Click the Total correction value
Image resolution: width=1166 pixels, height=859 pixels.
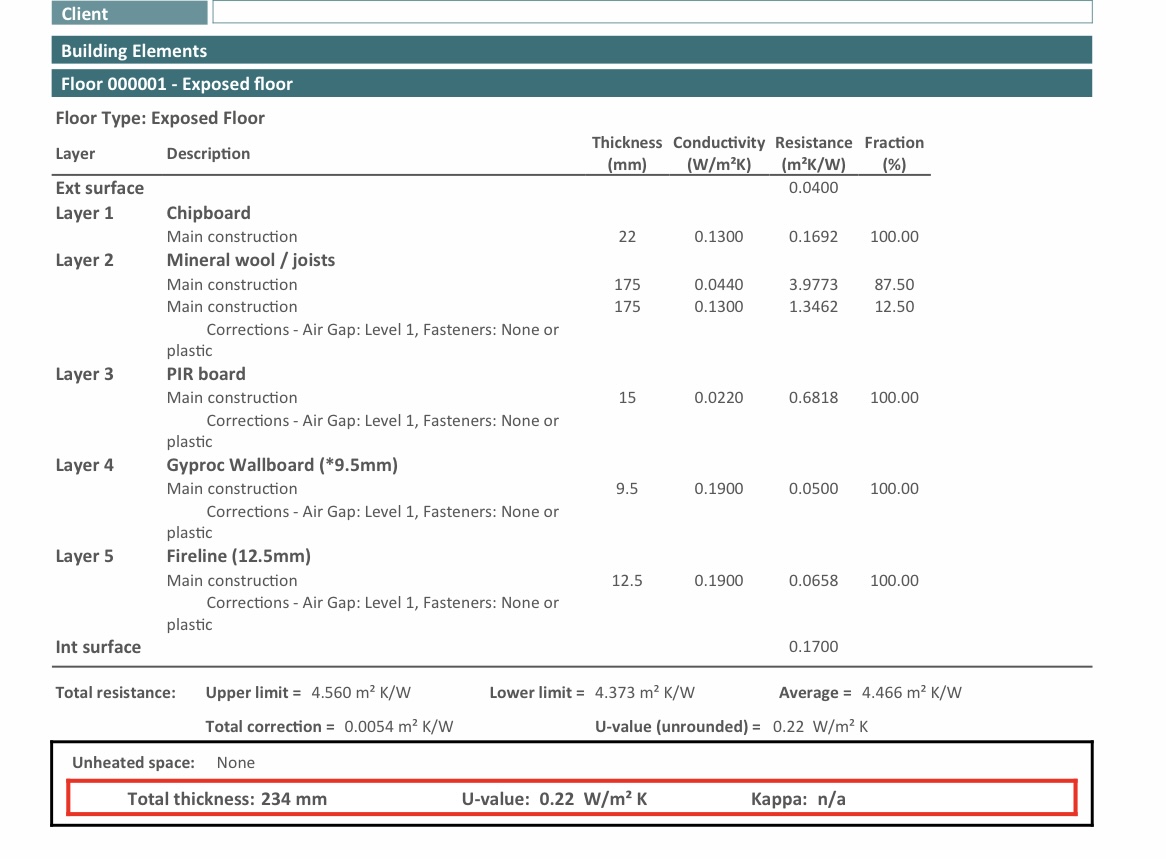(398, 727)
